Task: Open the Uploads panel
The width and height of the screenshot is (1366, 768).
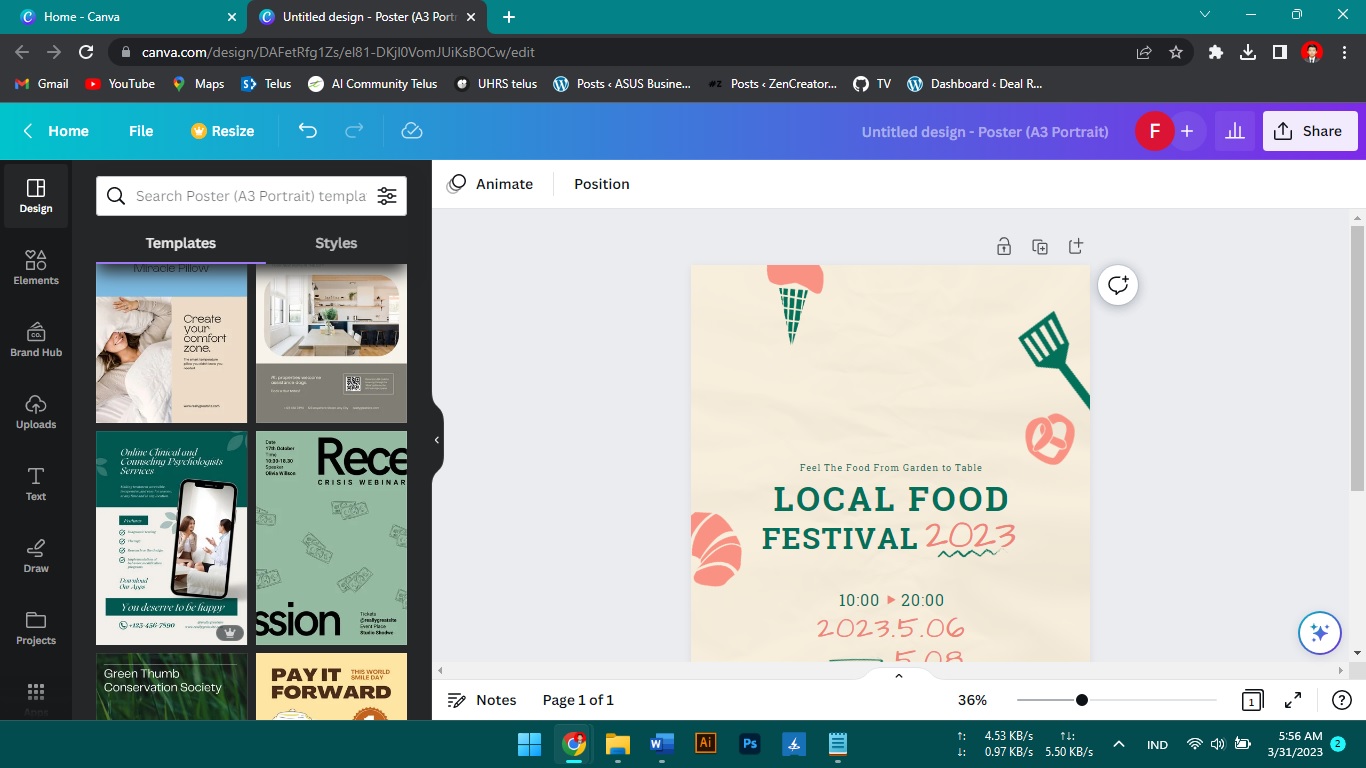Action: 36,411
